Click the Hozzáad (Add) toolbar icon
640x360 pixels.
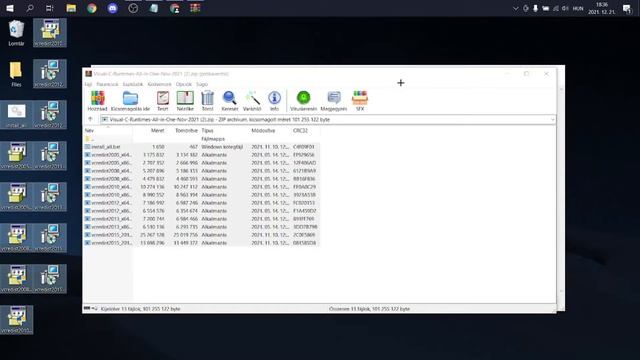[x=98, y=101]
